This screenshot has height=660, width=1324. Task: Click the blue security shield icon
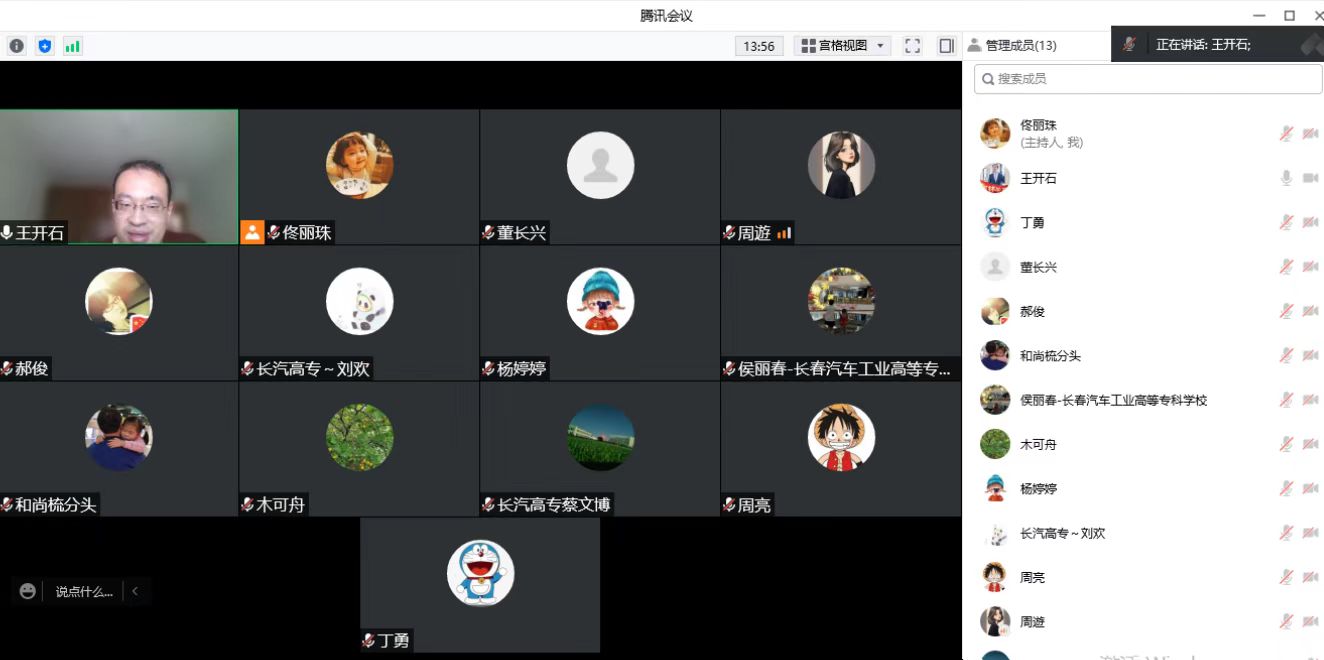coord(45,46)
